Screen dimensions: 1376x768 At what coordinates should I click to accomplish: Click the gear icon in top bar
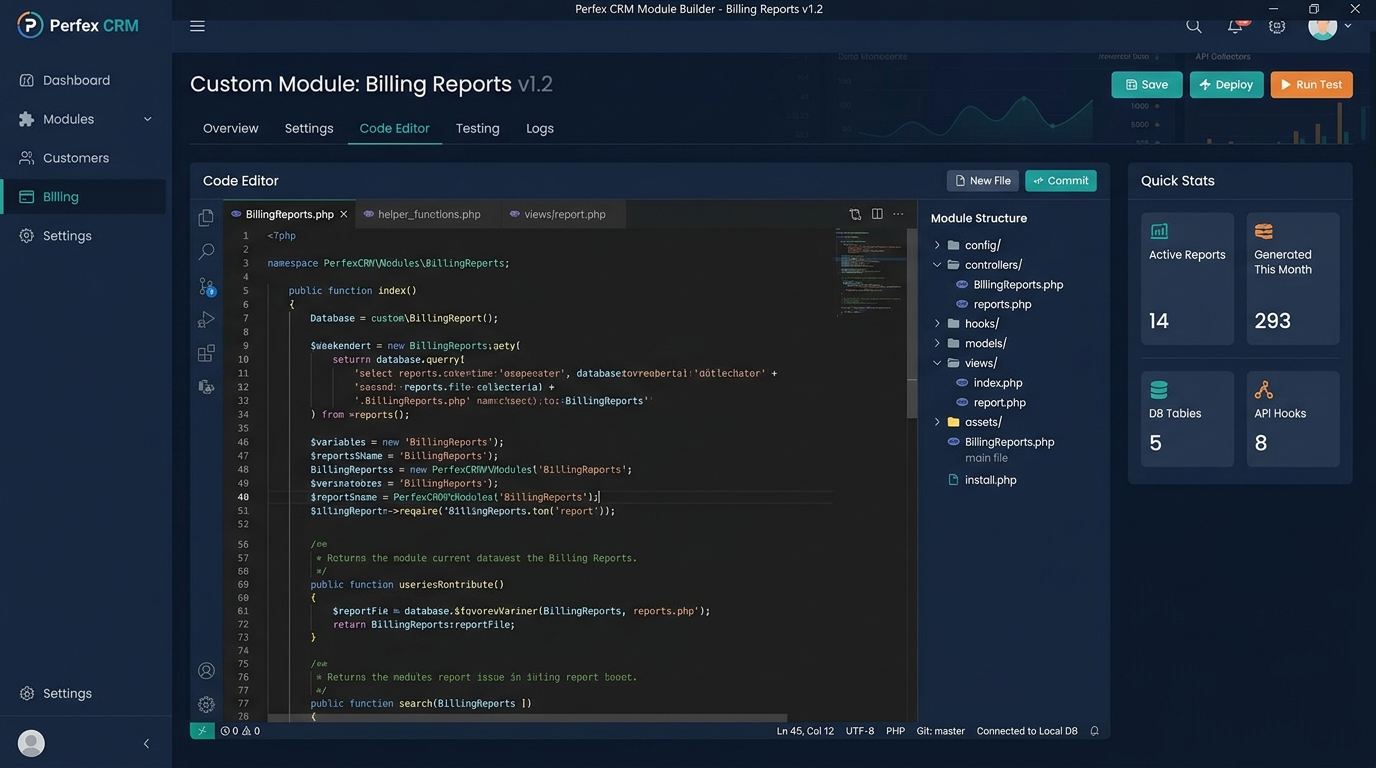click(x=1277, y=26)
